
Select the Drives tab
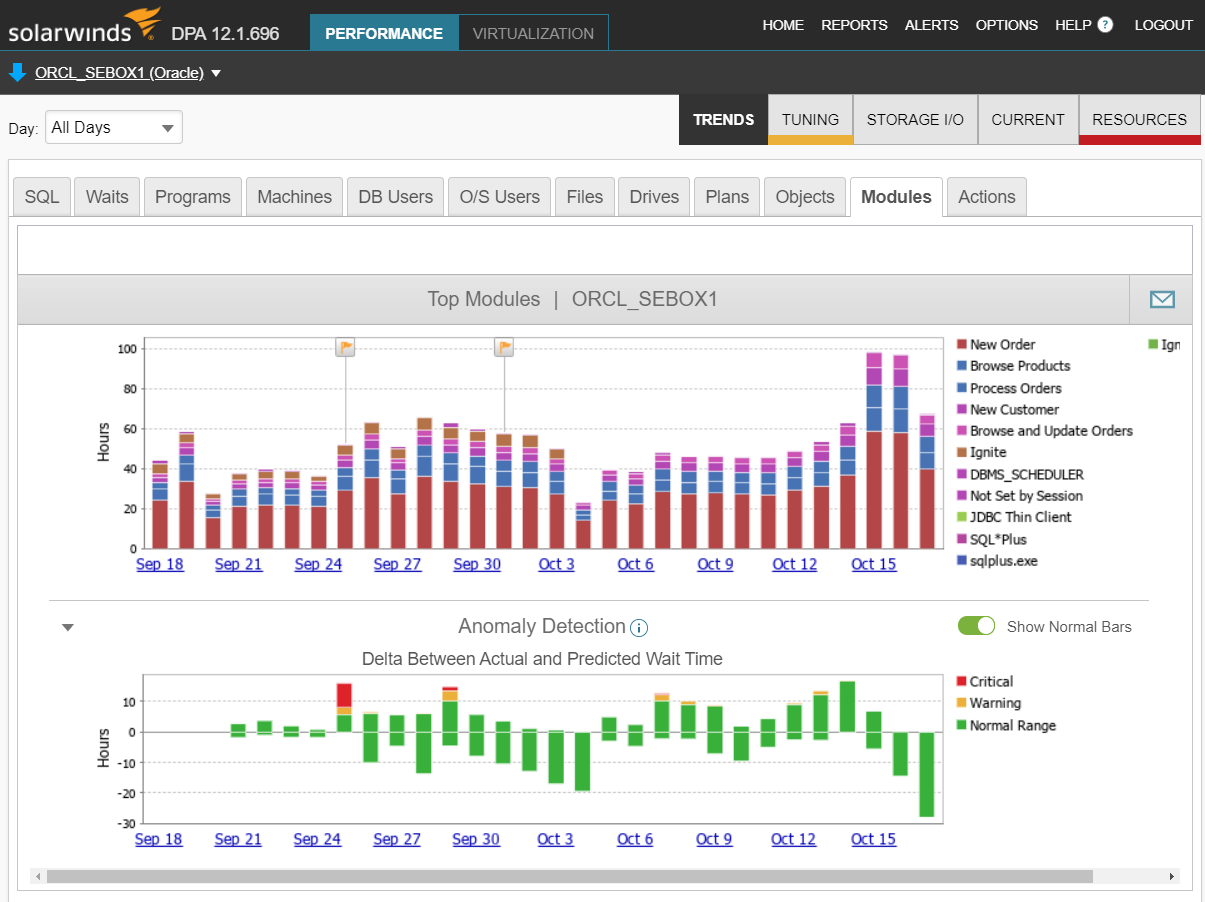click(x=654, y=197)
